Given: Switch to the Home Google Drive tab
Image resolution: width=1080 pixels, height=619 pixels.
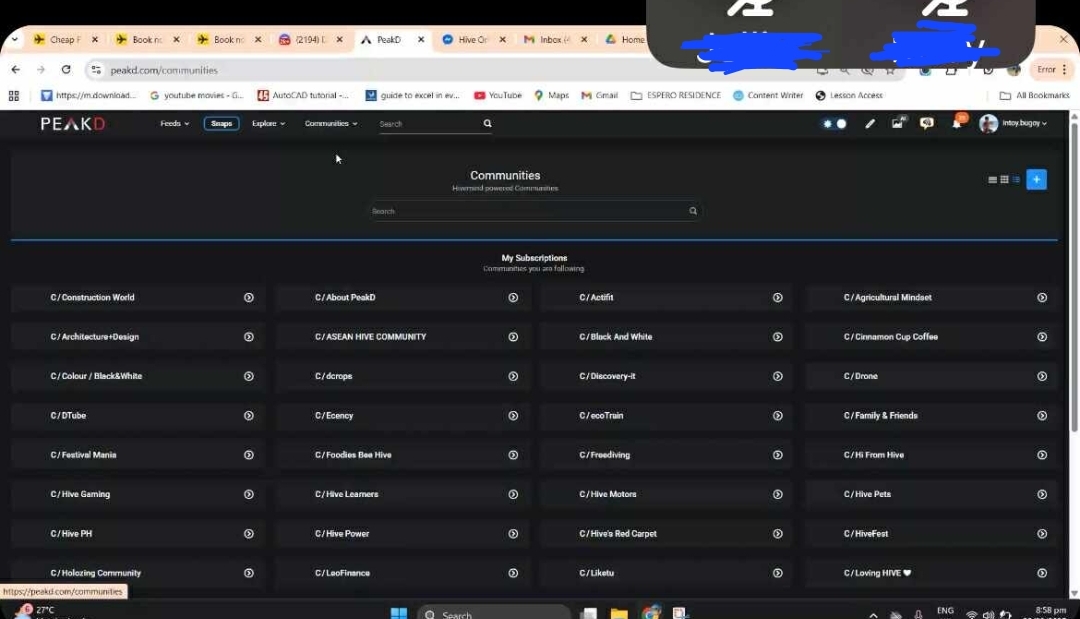Looking at the screenshot, I should click(625, 39).
